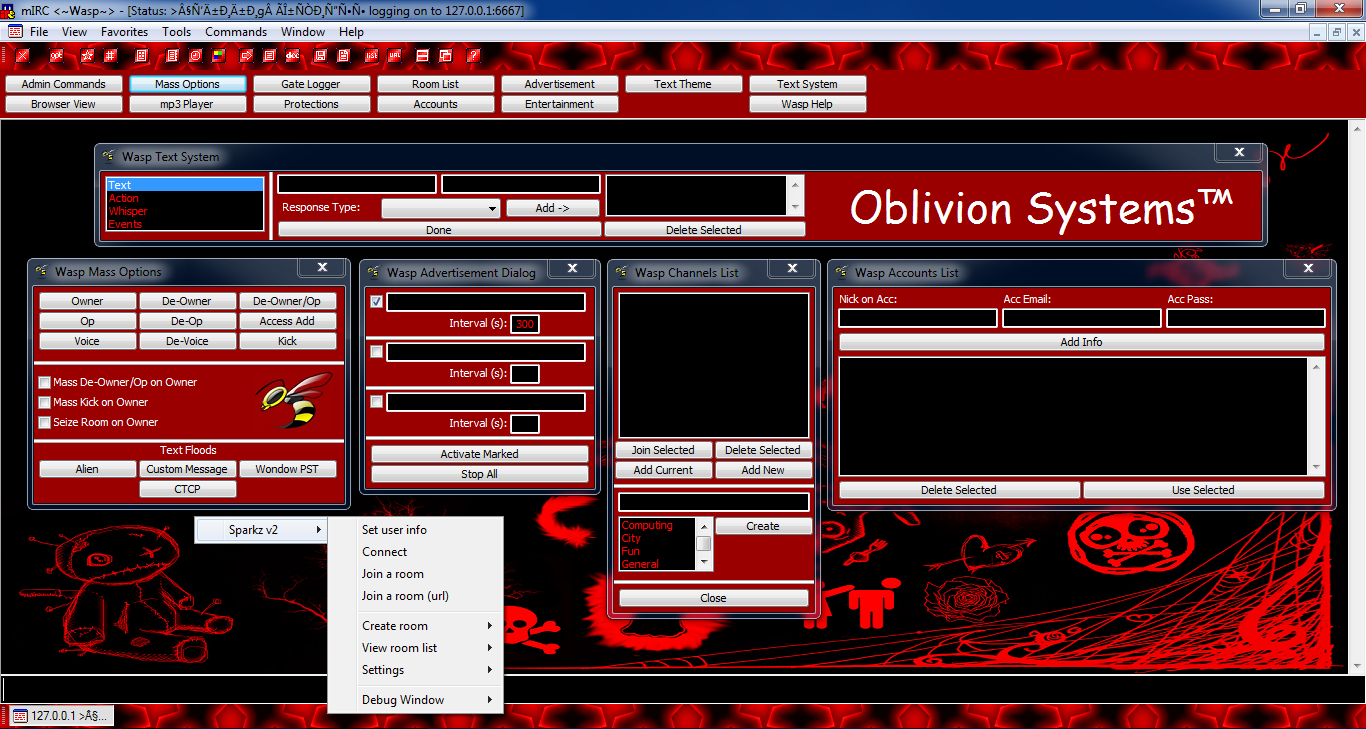Click the mIRC system menu icon beside File
This screenshot has width=1366, height=729.
coord(15,32)
